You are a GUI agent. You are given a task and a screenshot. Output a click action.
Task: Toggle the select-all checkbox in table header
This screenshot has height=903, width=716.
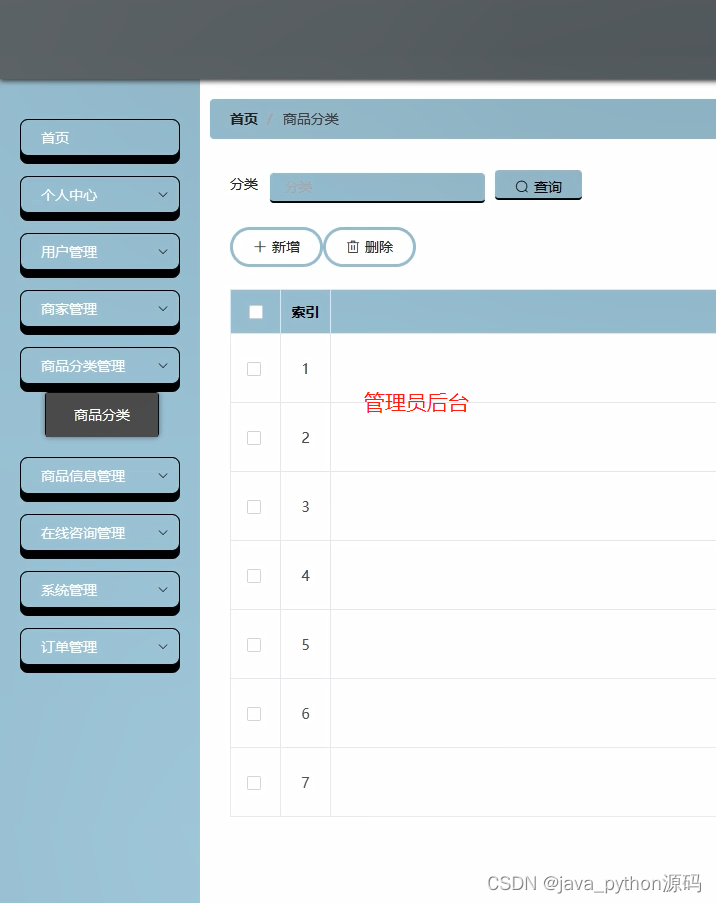click(x=256, y=312)
